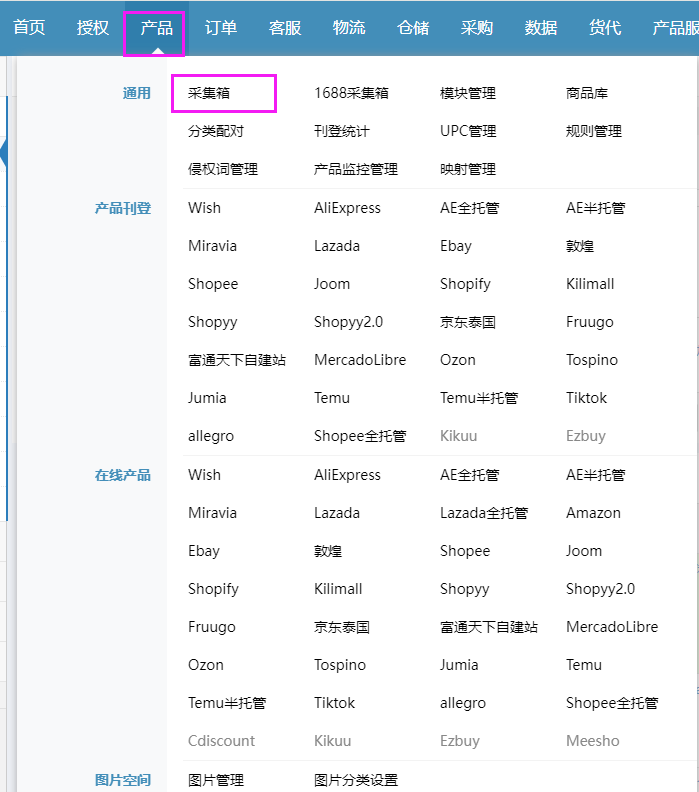Select Tospino under 产品刊登

[x=591, y=360]
